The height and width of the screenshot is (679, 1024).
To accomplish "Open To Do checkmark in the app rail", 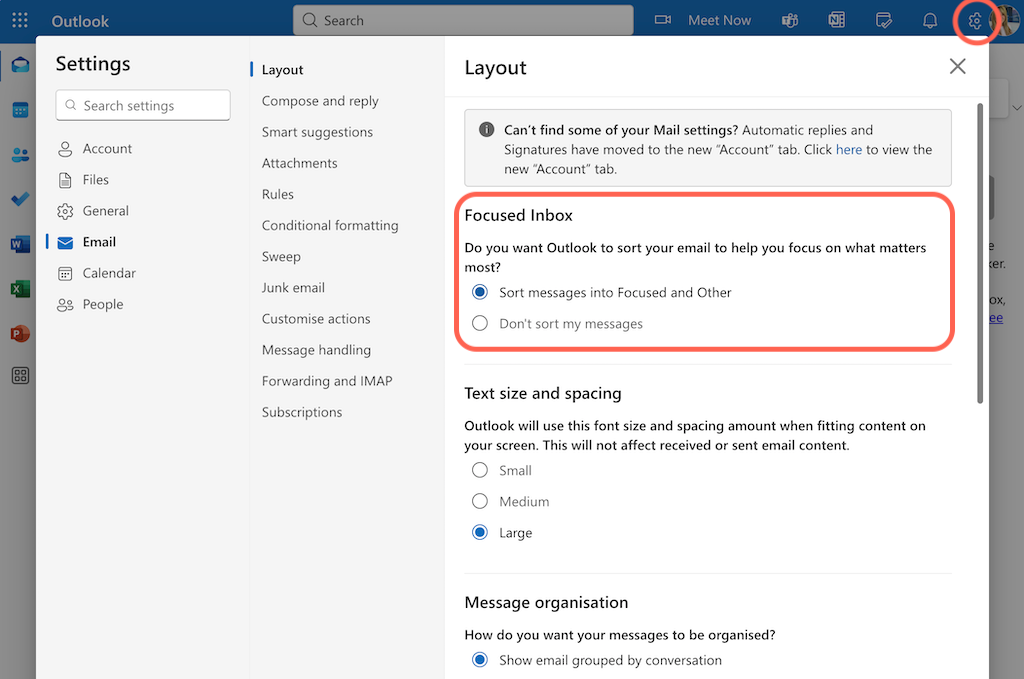I will coord(20,198).
